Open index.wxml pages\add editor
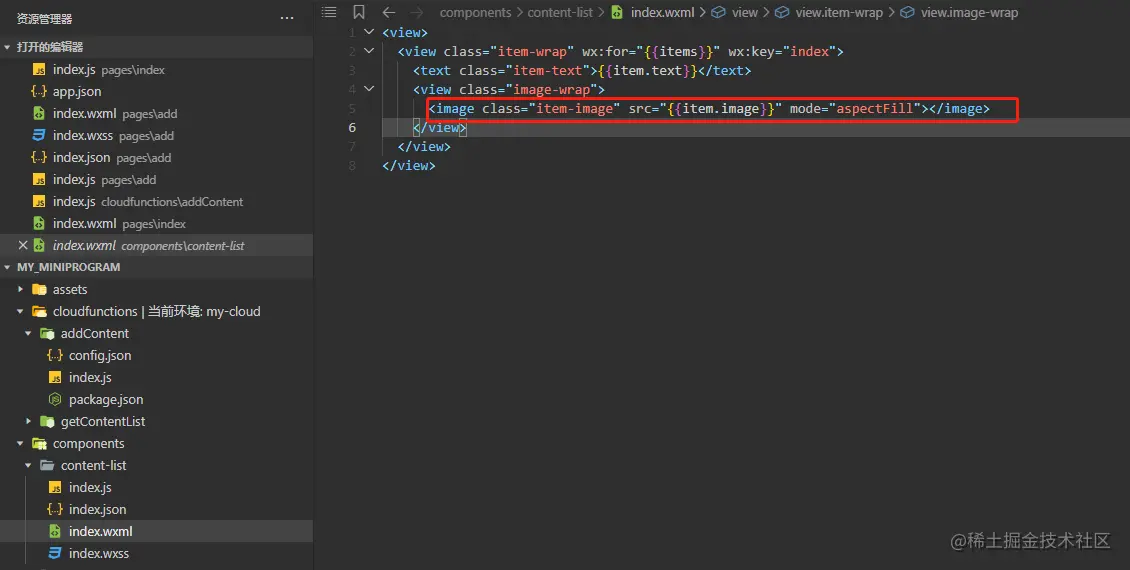The width and height of the screenshot is (1130, 570). pyautogui.click(x=156, y=114)
